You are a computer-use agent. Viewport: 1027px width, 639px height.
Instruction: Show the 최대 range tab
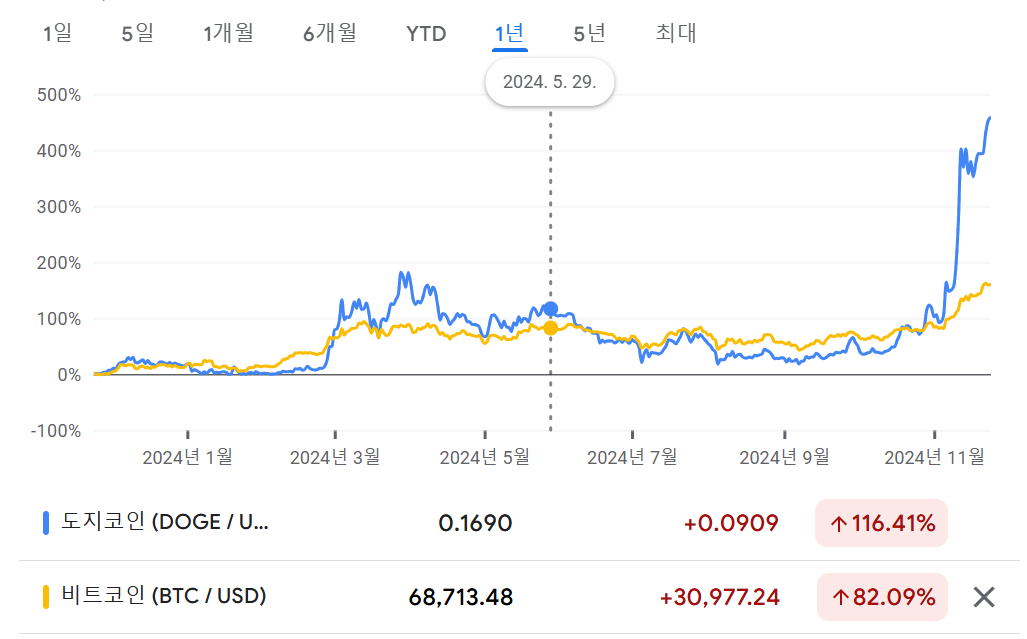coord(676,33)
